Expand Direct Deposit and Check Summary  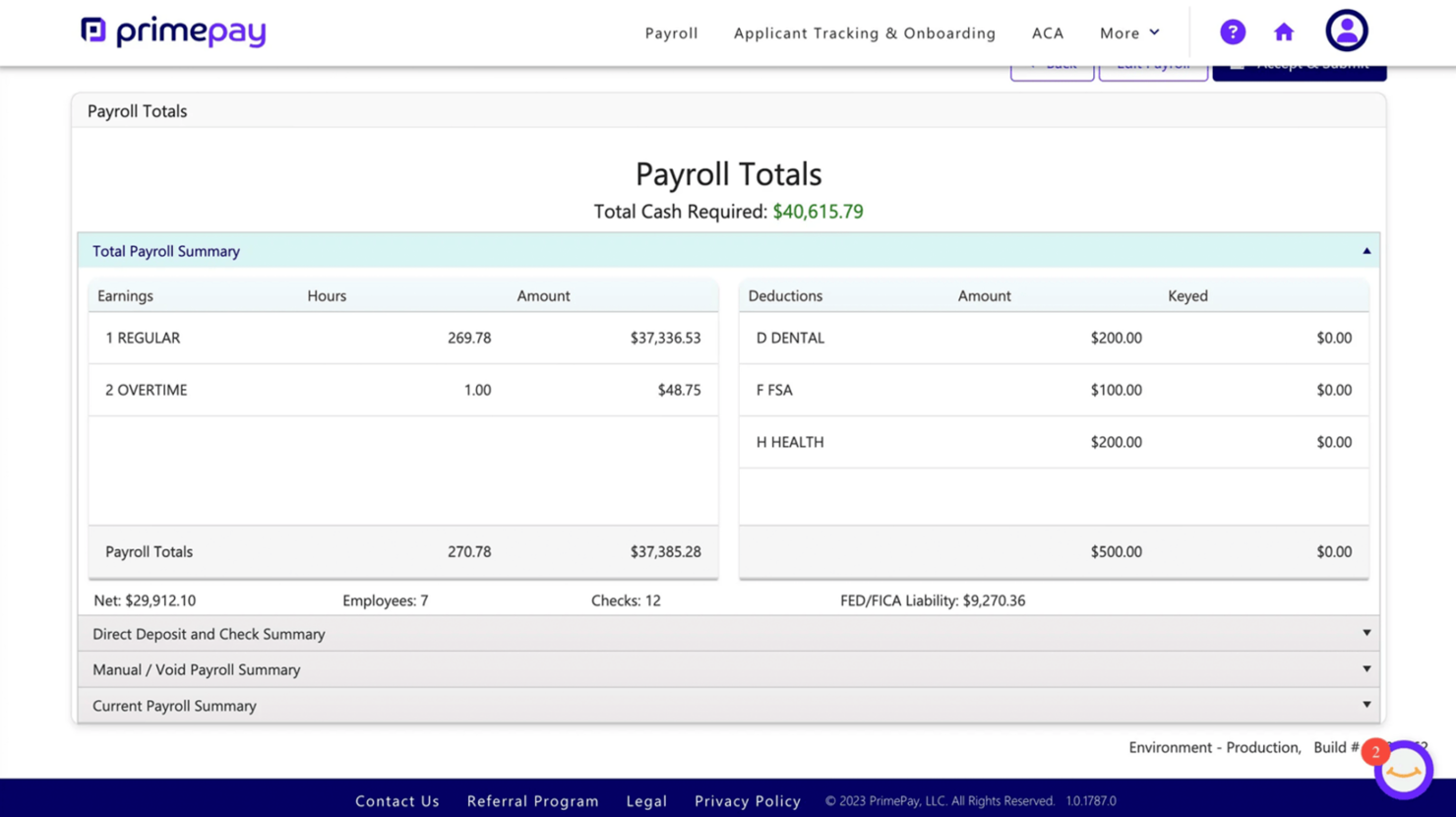tap(729, 634)
